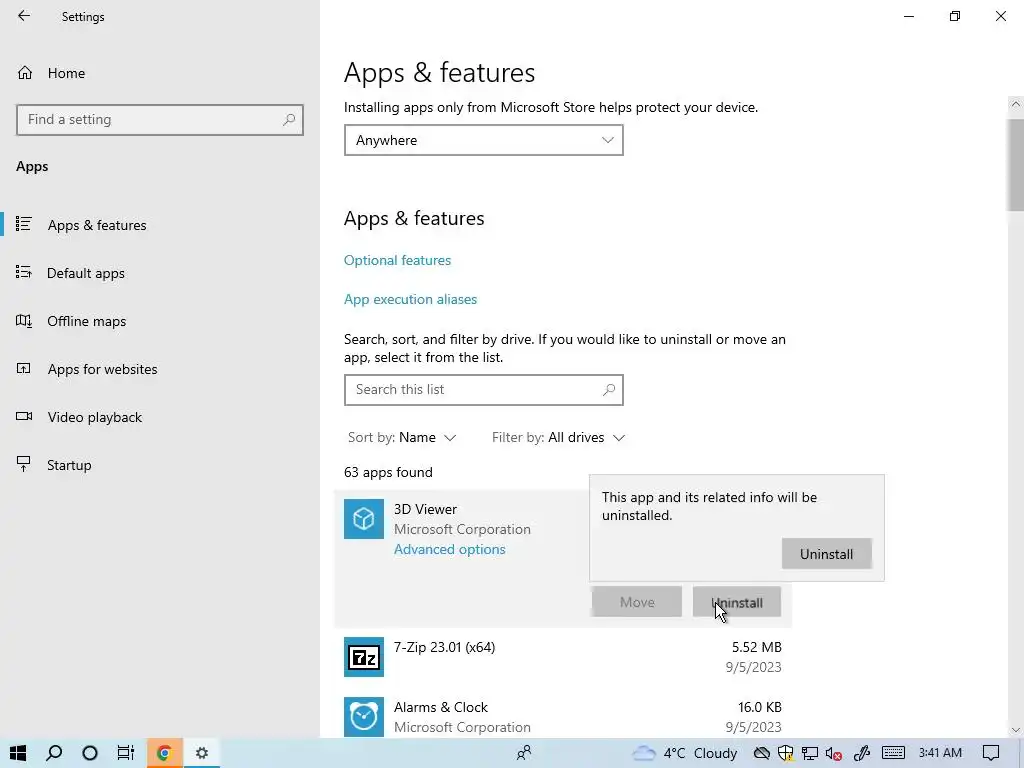Switch to Chrome in taskbar

tap(165, 753)
